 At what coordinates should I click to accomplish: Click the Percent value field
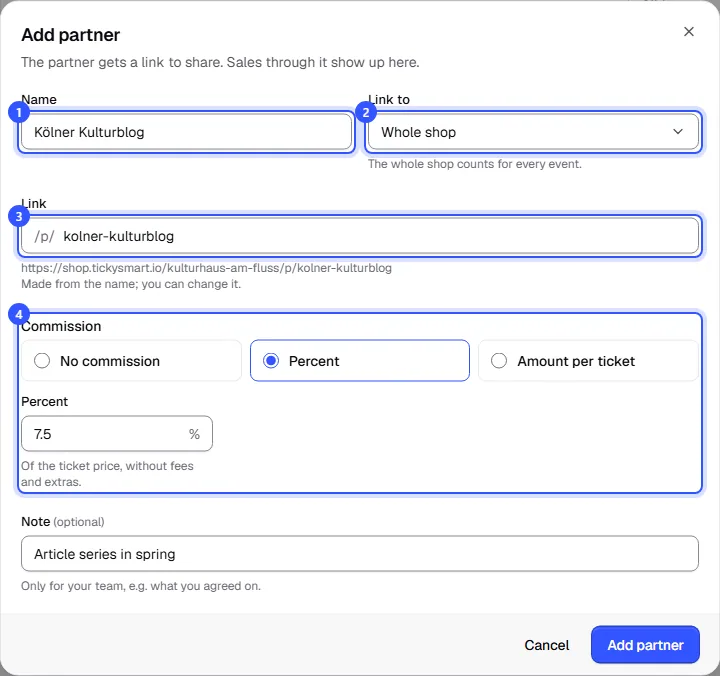(117, 434)
